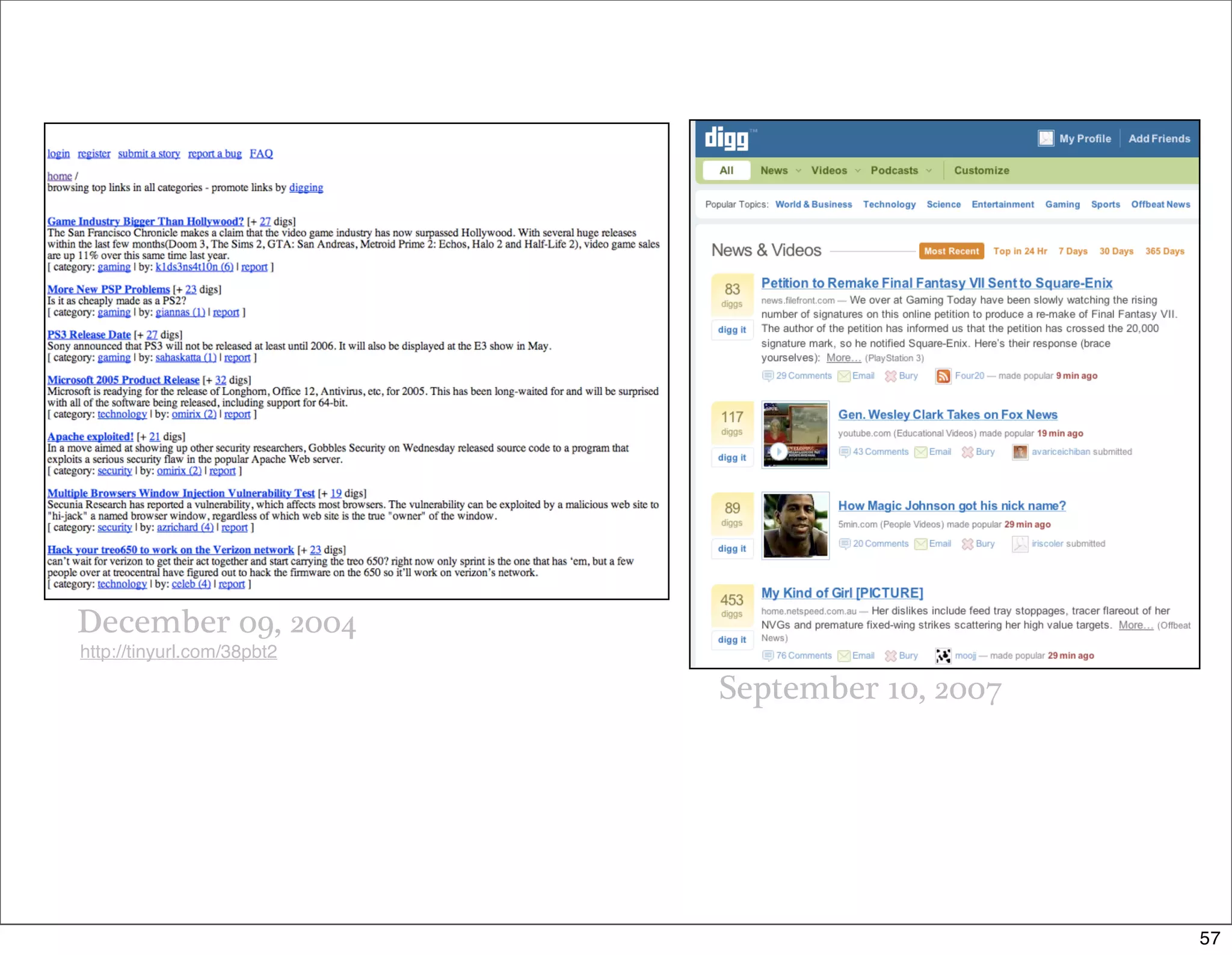Click the My Profile avatar icon
1232x955 pixels.
point(1046,138)
